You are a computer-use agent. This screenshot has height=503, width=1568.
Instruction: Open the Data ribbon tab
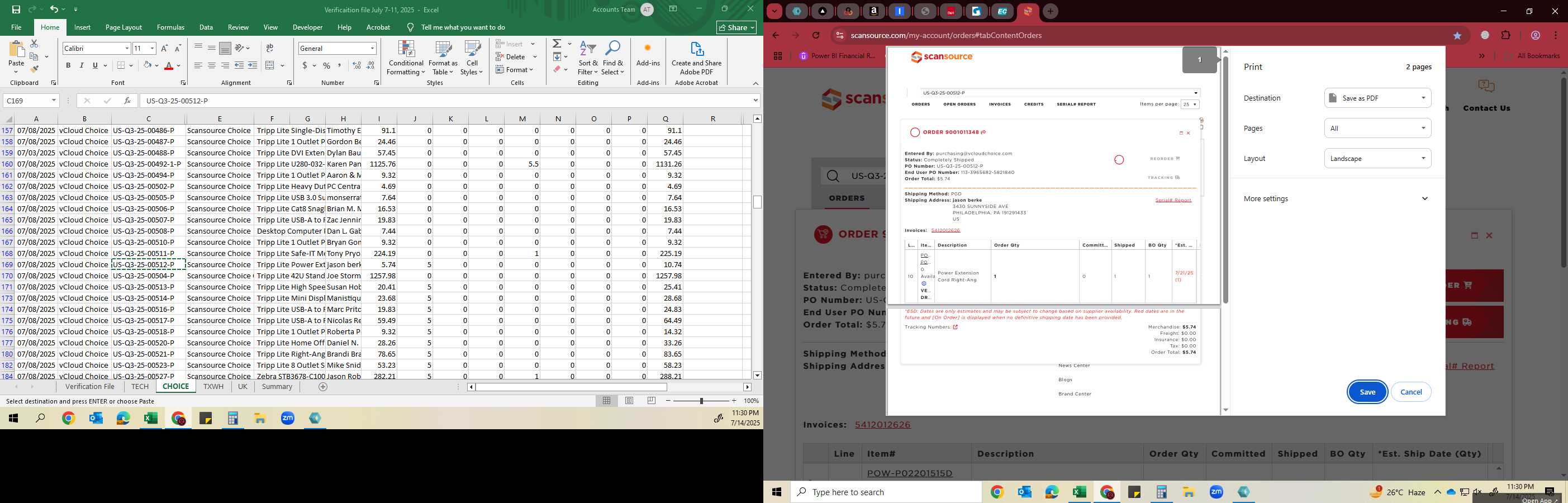point(206,27)
